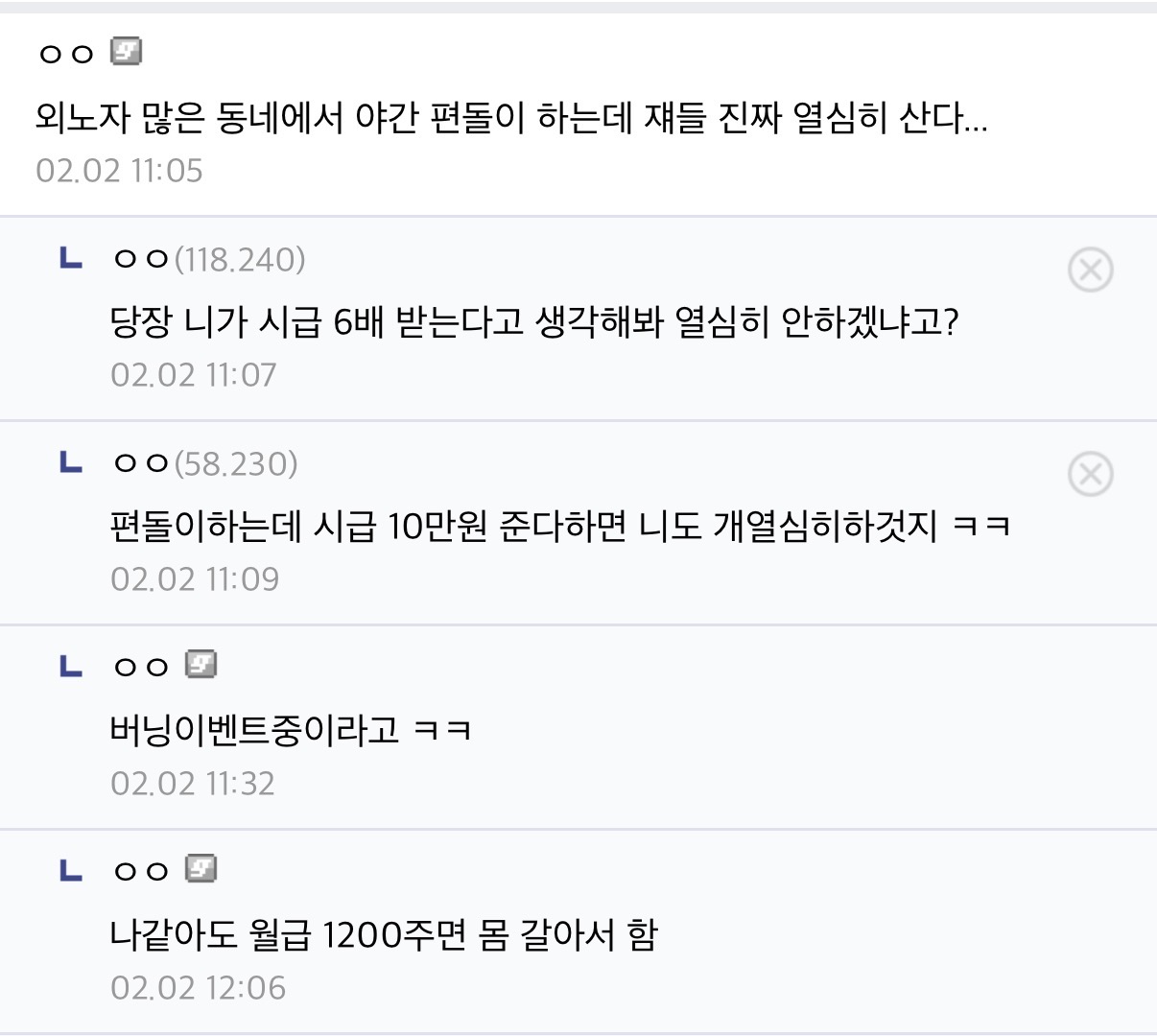Click the reply text mentioning 시급 6배
Image resolution: width=1157 pixels, height=1036 pixels.
click(534, 321)
